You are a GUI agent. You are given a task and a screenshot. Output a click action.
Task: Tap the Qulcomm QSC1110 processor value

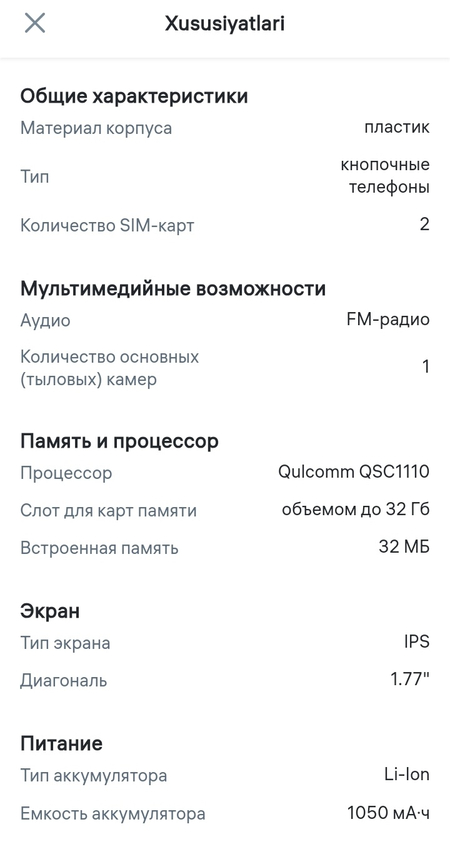point(354,472)
